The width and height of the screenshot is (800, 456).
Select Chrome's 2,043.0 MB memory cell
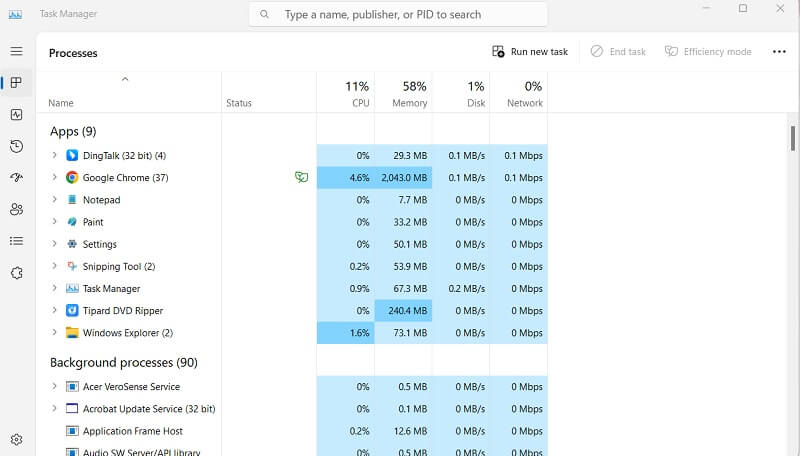[403, 178]
